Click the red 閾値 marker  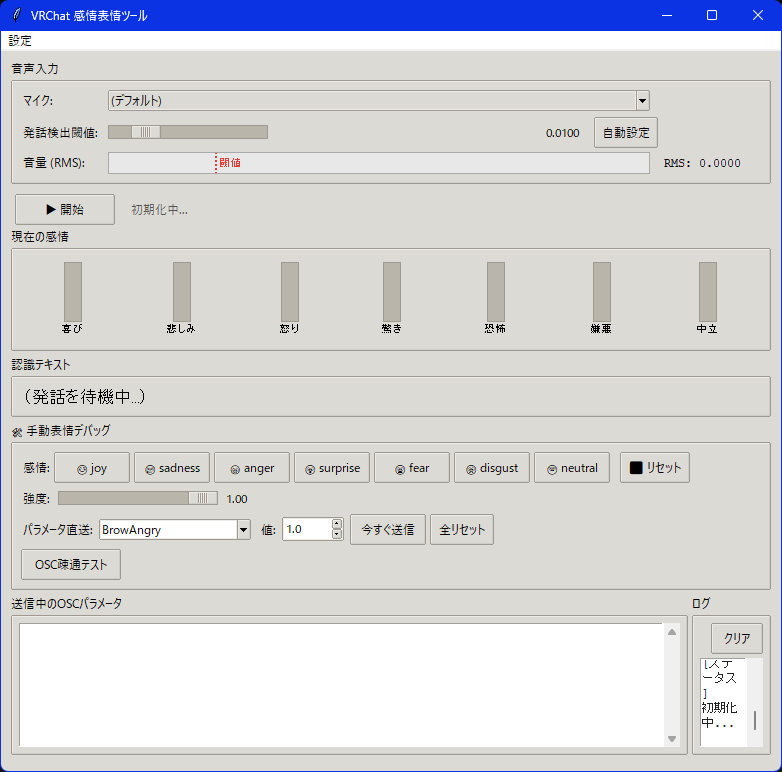(229, 163)
